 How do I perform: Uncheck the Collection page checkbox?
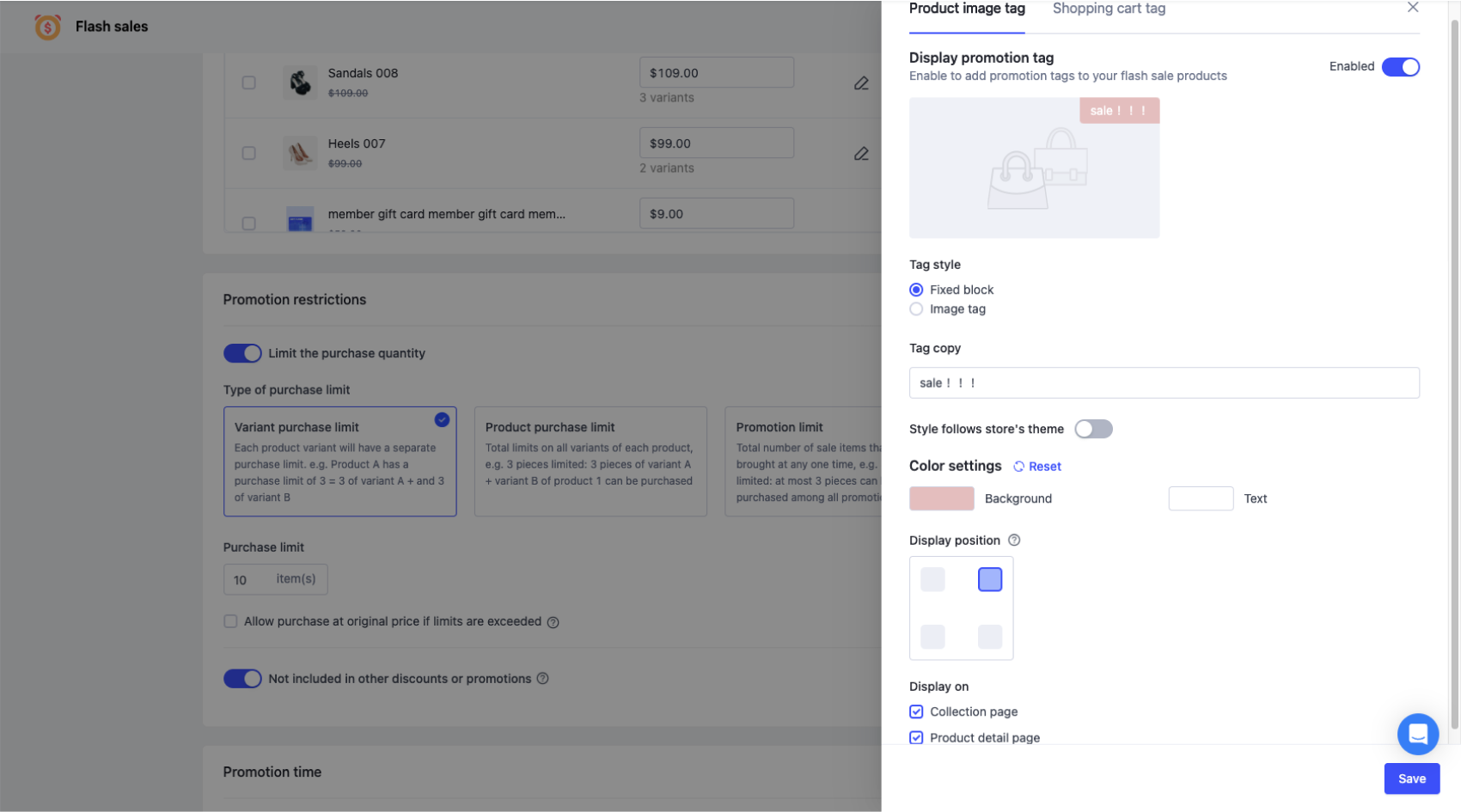click(x=916, y=712)
